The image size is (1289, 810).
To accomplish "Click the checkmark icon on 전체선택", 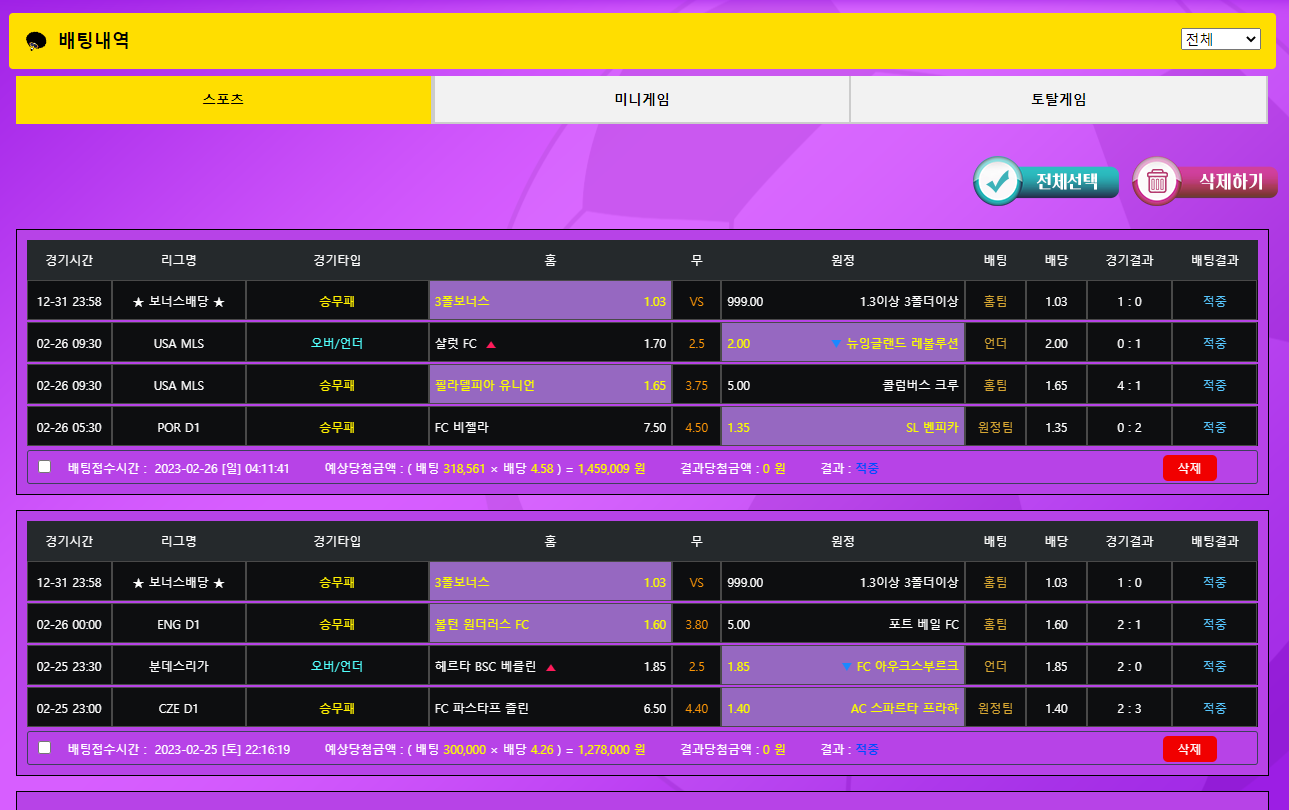I will point(997,181).
